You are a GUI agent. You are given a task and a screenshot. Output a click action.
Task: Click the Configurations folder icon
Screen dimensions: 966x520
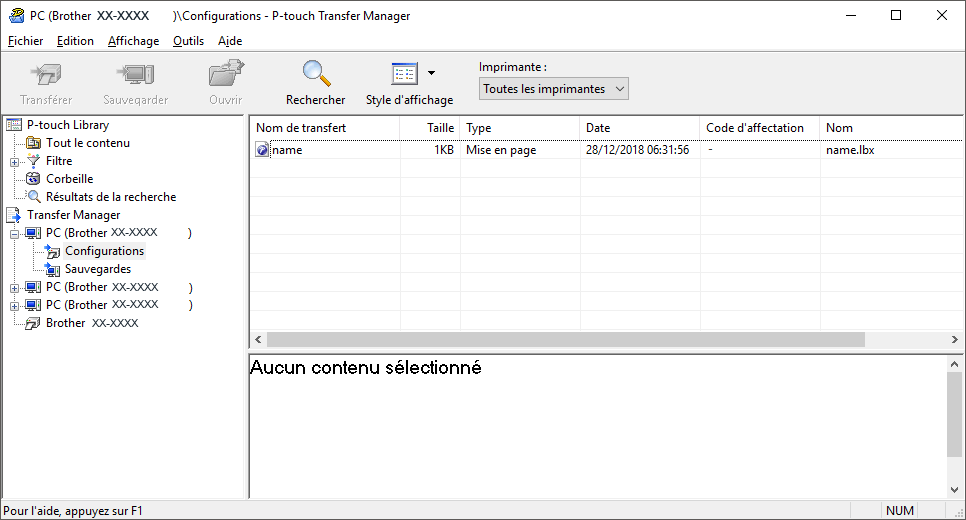(x=52, y=251)
